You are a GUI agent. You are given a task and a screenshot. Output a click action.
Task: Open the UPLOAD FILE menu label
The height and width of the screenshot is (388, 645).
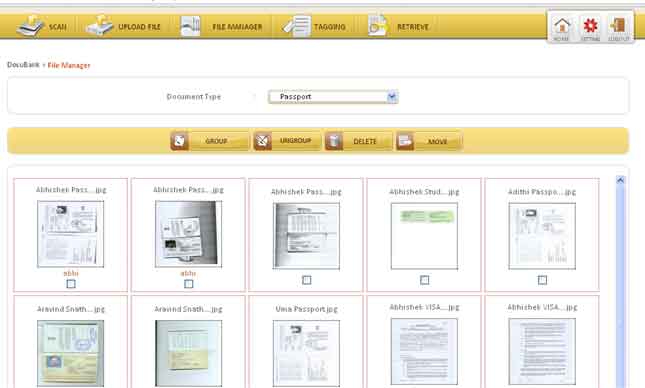coord(139,27)
